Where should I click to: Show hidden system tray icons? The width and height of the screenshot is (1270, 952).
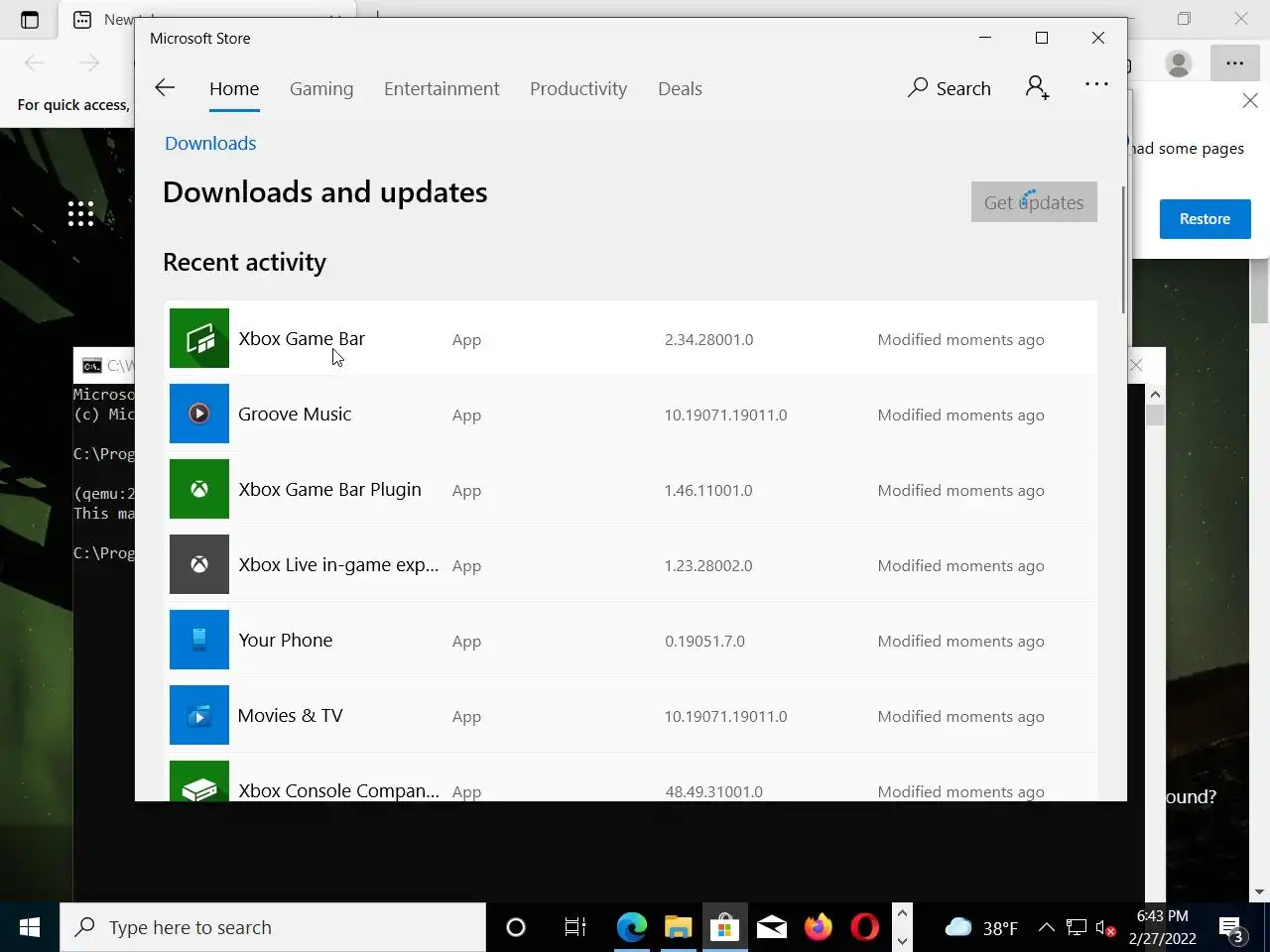(1047, 928)
